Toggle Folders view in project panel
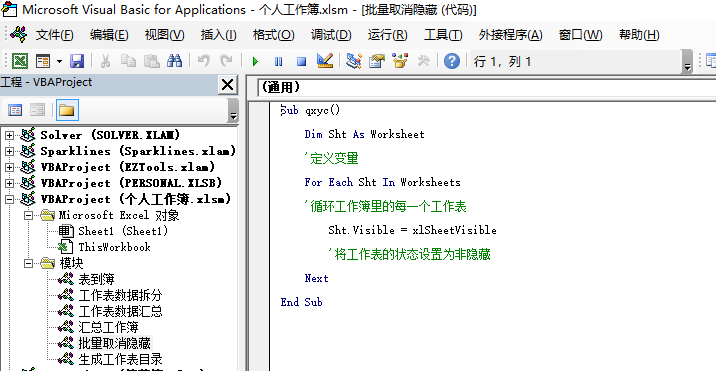Viewport: 716px width, 371px height. click(67, 110)
